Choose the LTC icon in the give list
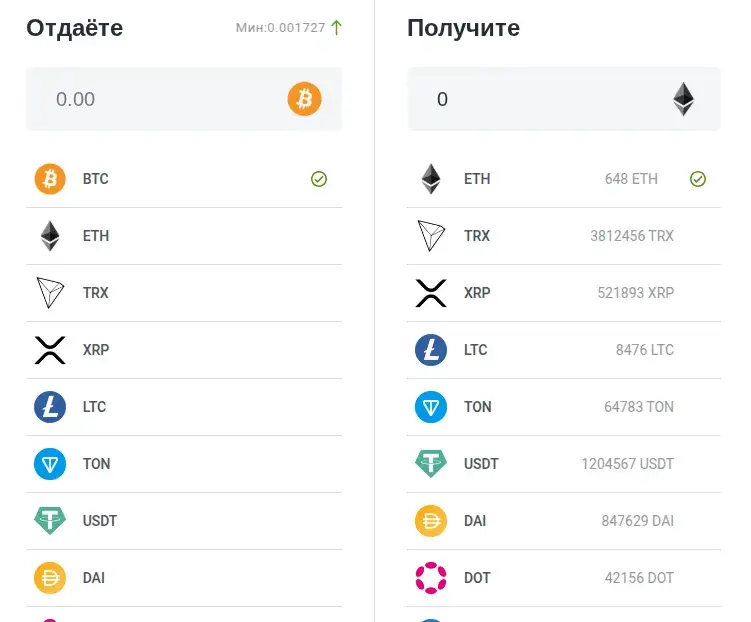The width and height of the screenshot is (751, 622). (50, 407)
